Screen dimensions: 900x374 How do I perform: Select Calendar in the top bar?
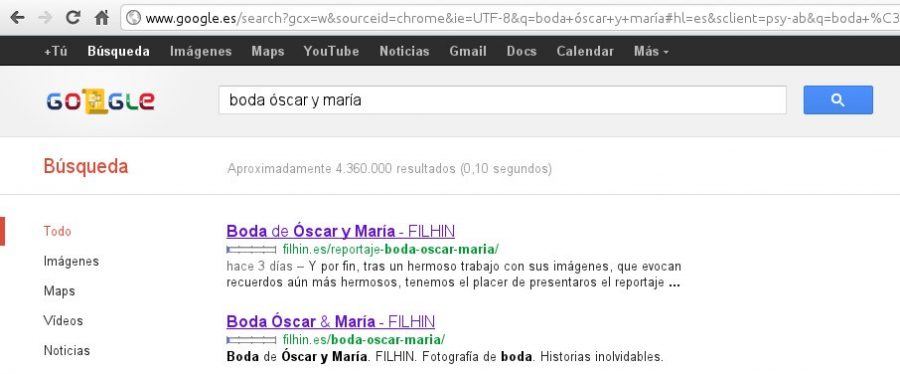585,51
